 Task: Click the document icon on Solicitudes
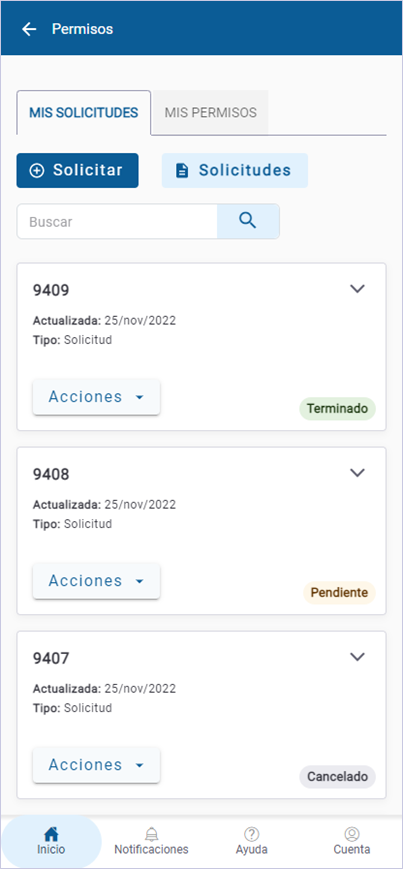(x=181, y=171)
